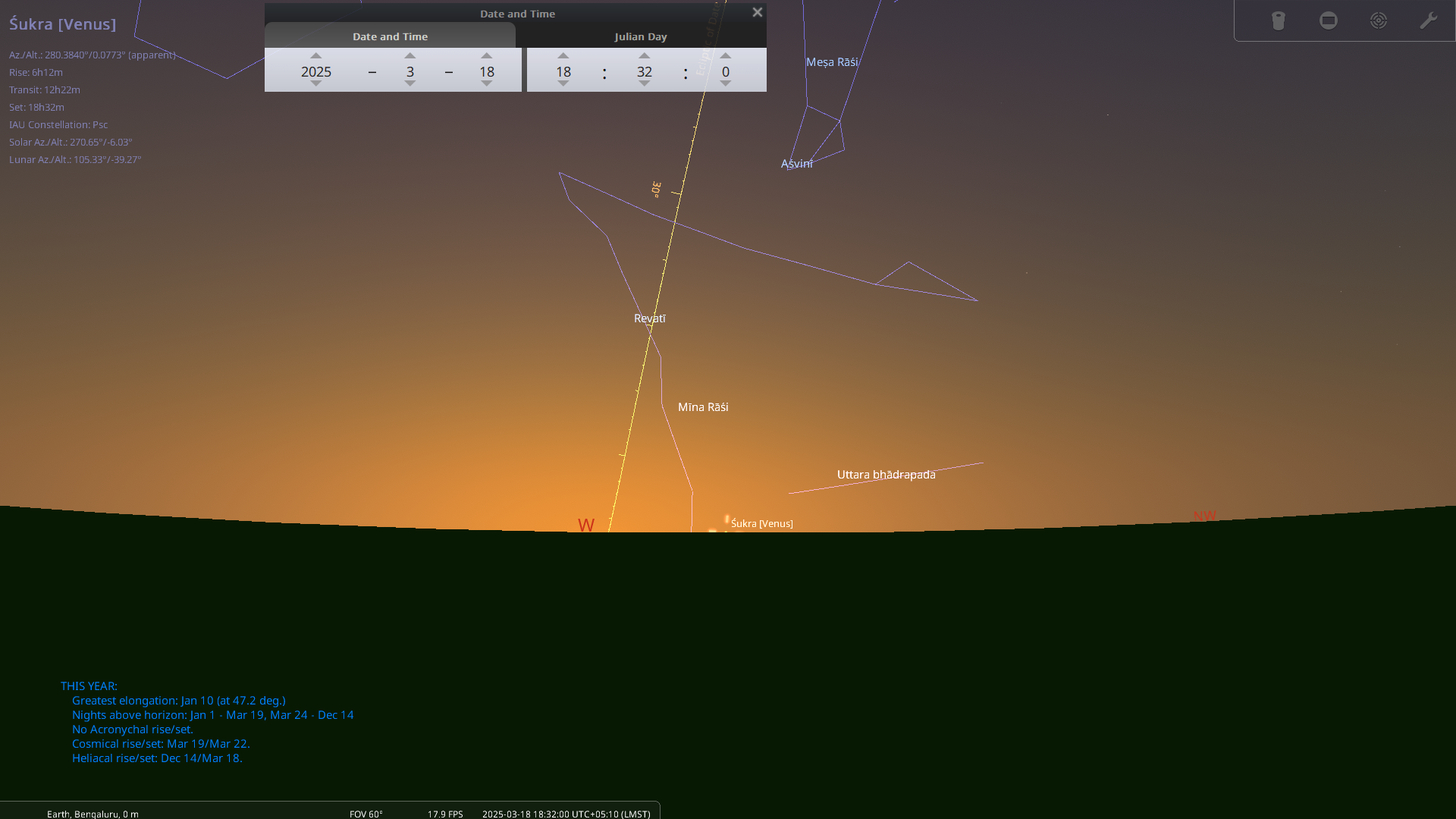Decrease the month value from 3
1456x819 pixels.
pyautogui.click(x=409, y=85)
